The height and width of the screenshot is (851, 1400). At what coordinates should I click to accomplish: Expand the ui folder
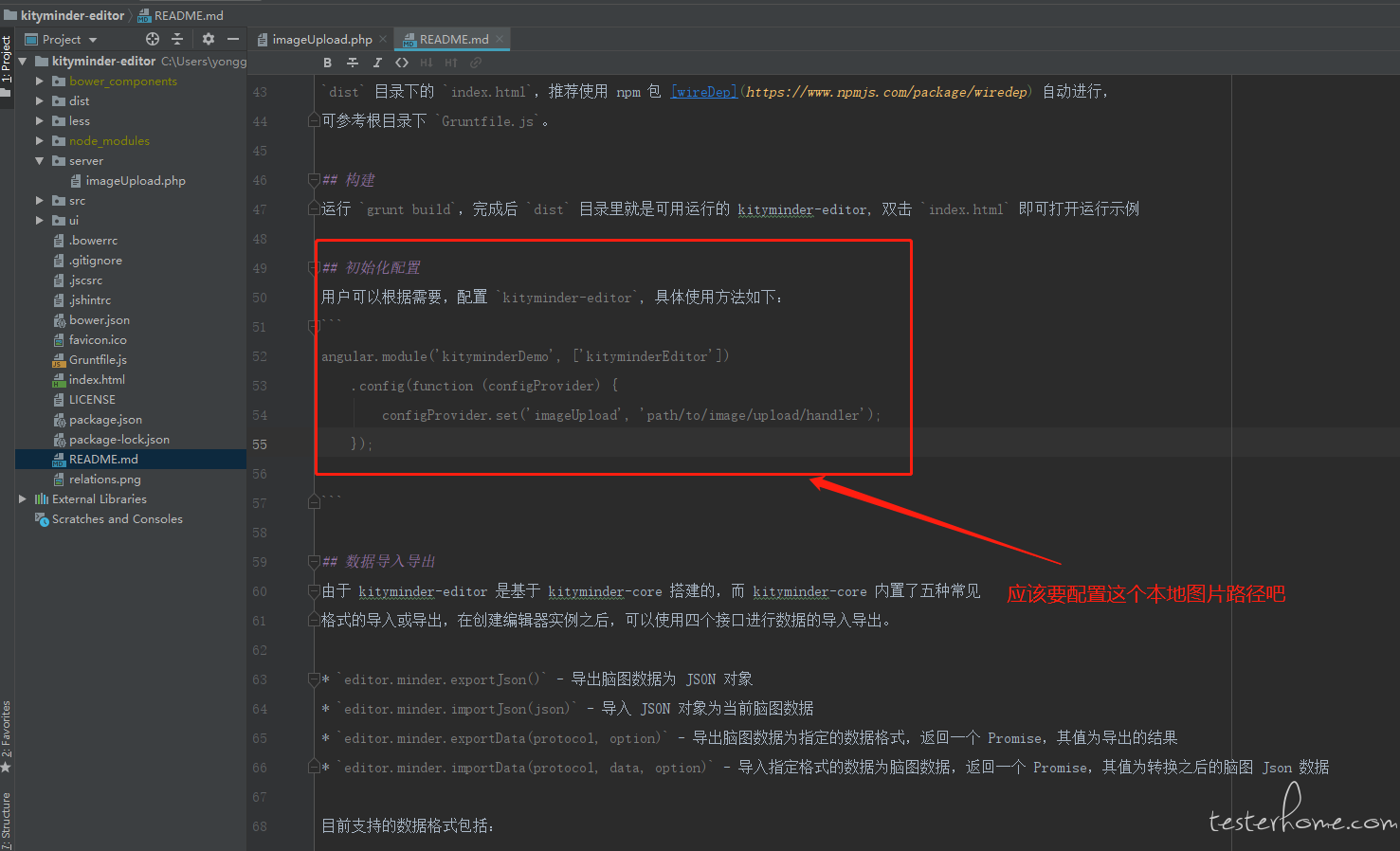click(40, 221)
